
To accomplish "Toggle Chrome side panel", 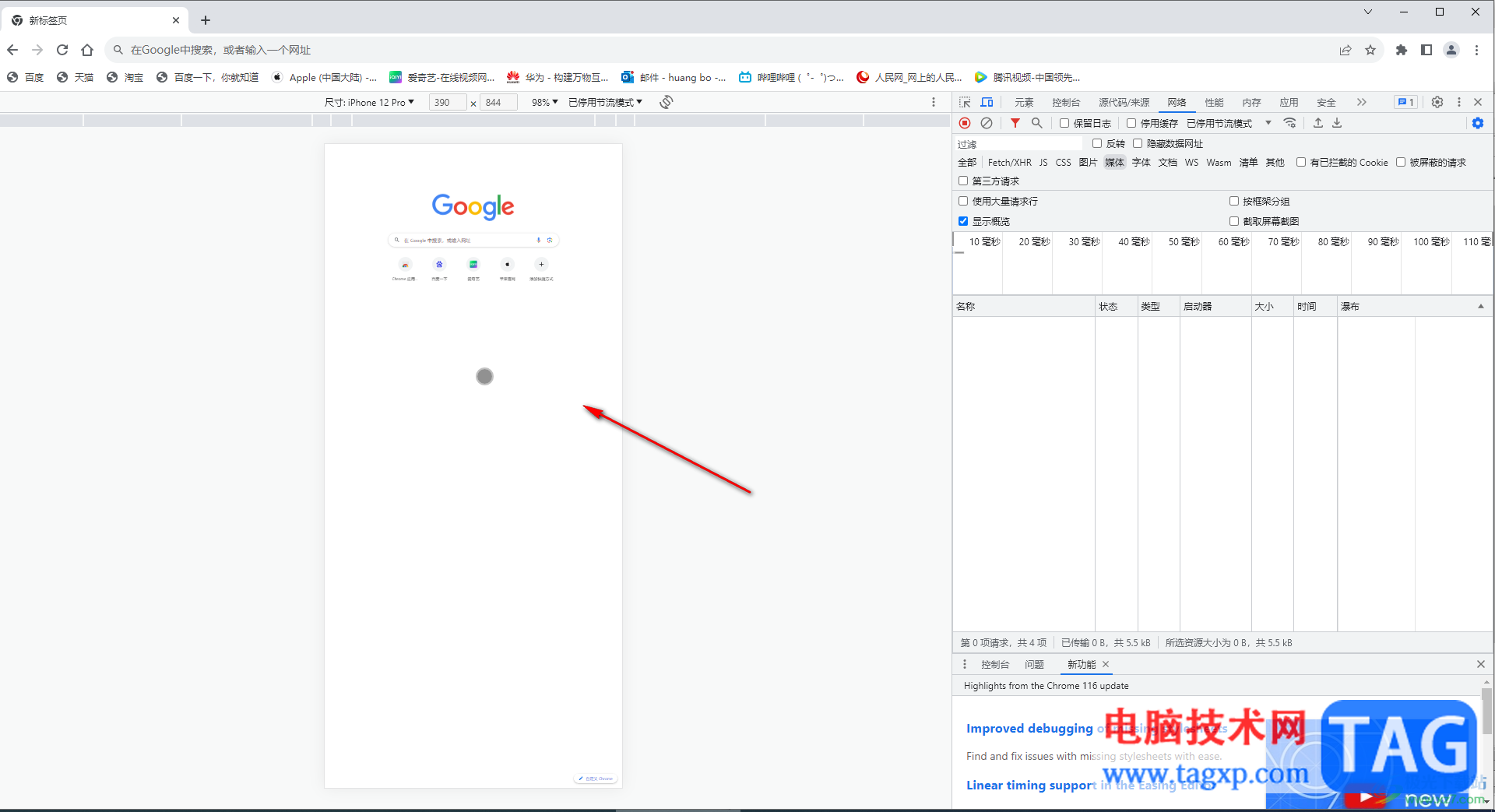I will [x=1426, y=50].
